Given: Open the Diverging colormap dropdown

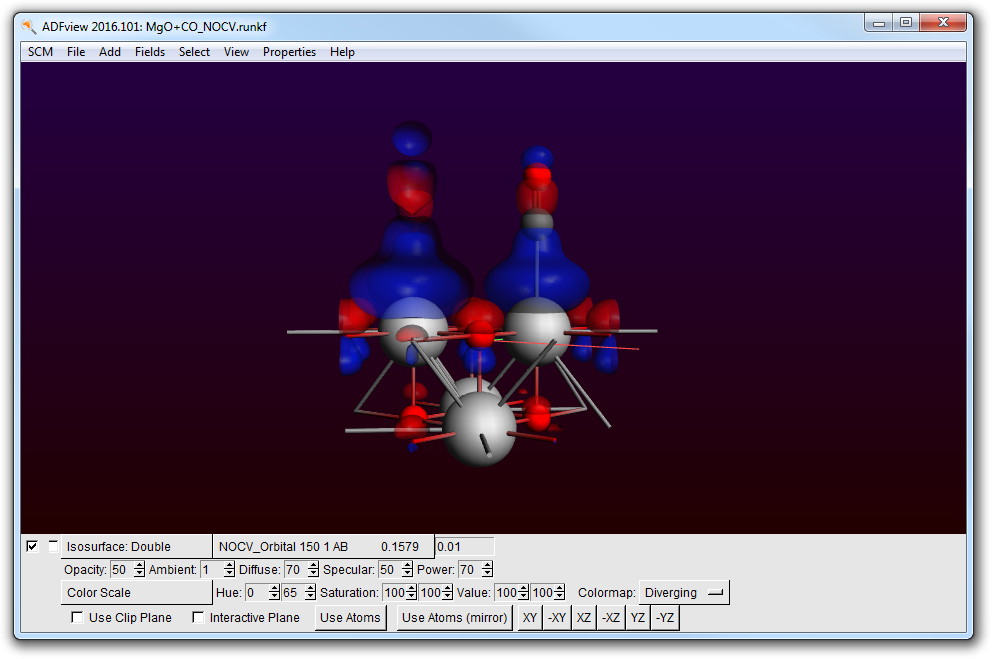Looking at the screenshot, I should click(x=684, y=593).
